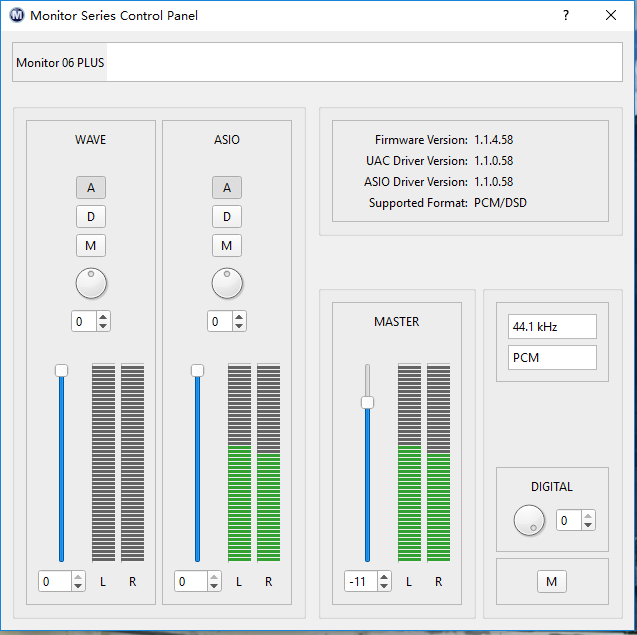Mute the ASIO channel with M button
The width and height of the screenshot is (637, 635).
[x=227, y=245]
